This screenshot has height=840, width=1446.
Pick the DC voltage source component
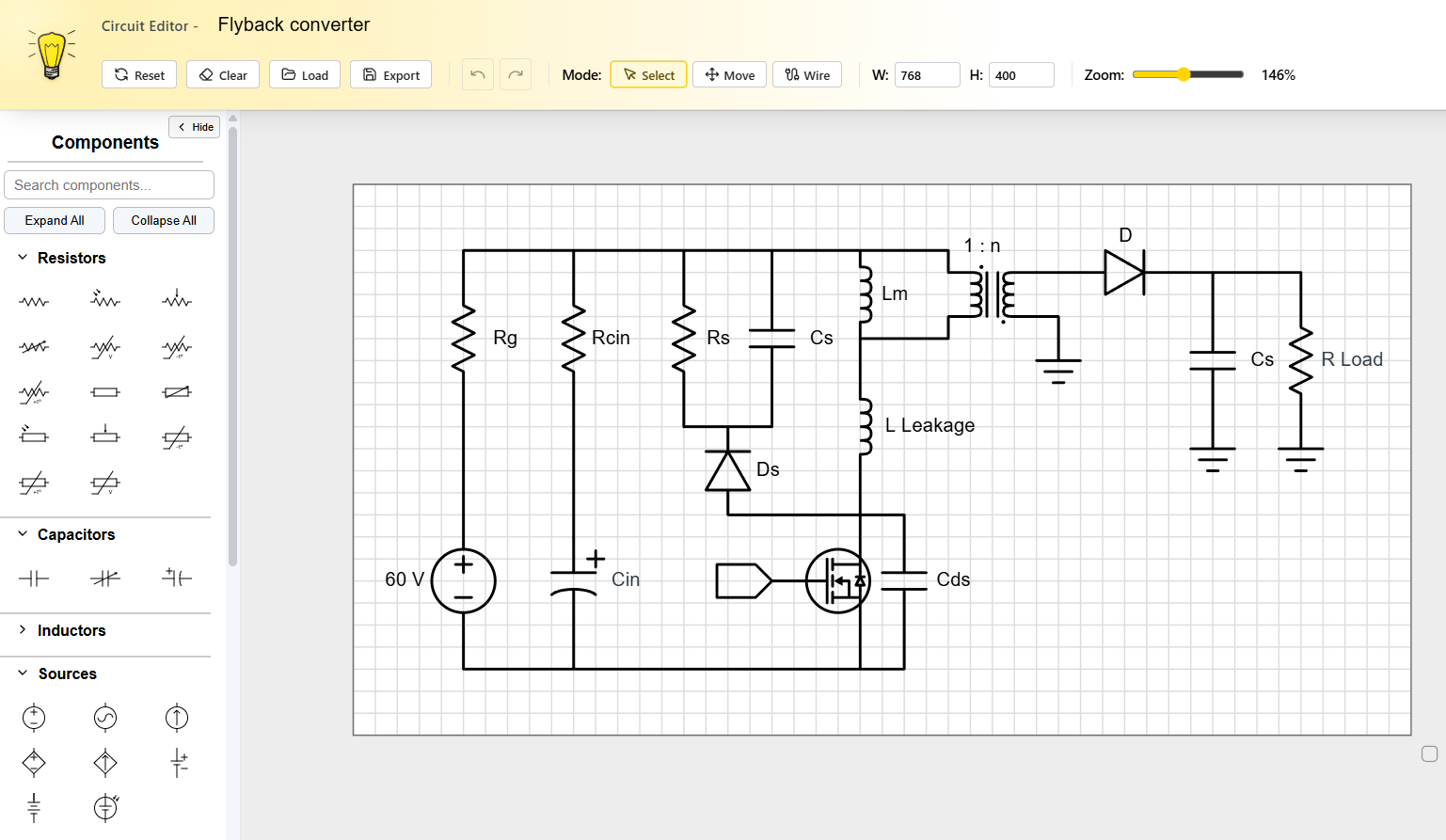tap(34, 716)
